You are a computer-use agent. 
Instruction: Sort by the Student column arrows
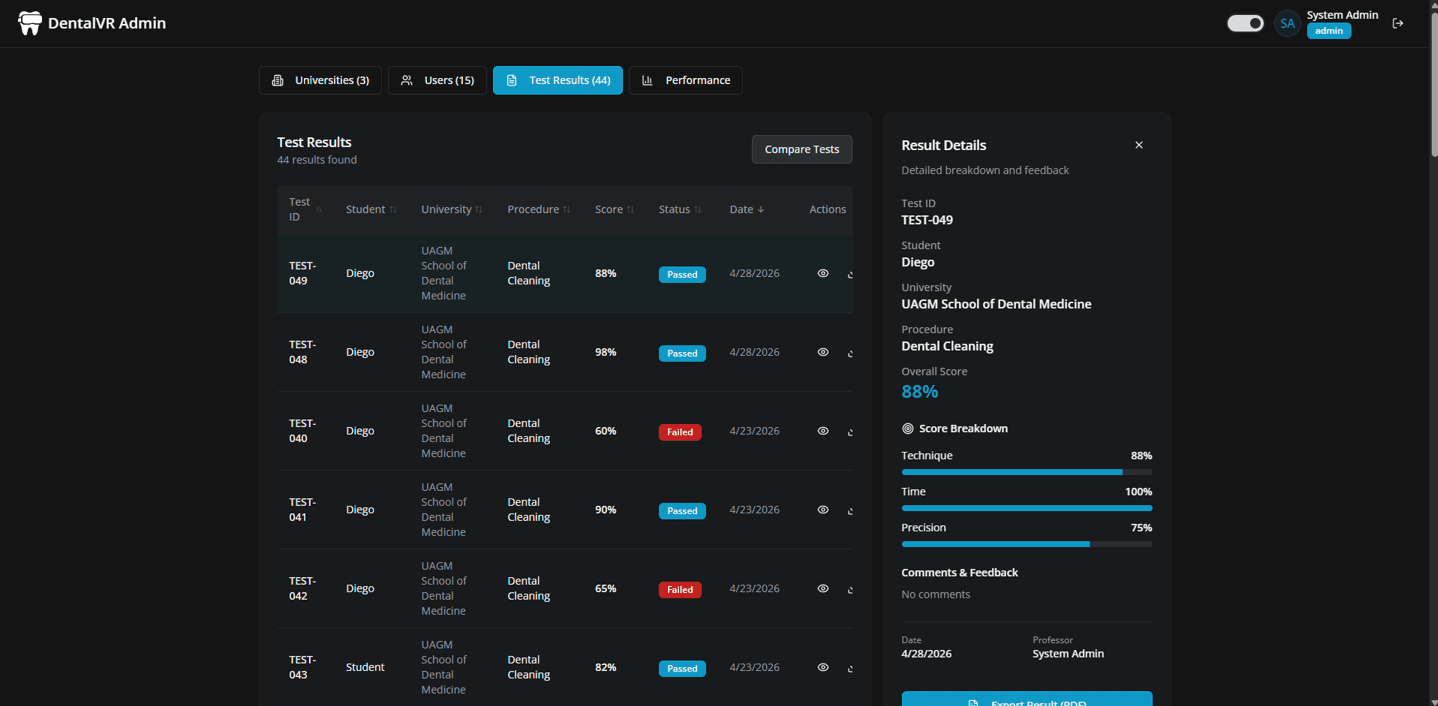[393, 210]
